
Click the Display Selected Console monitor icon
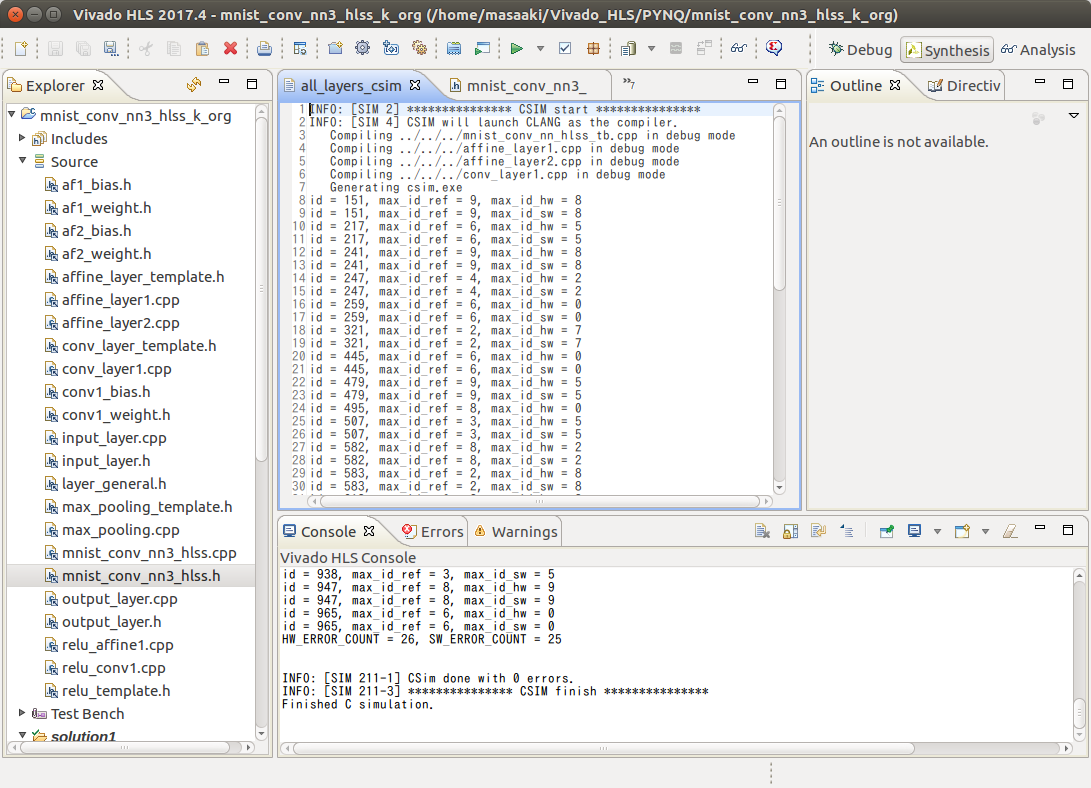(x=914, y=531)
